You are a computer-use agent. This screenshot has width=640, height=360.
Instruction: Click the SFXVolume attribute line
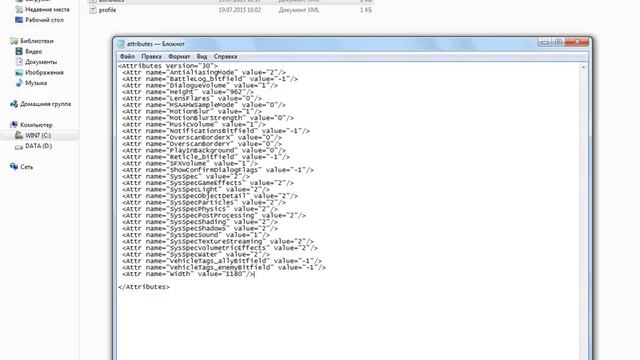[190, 164]
